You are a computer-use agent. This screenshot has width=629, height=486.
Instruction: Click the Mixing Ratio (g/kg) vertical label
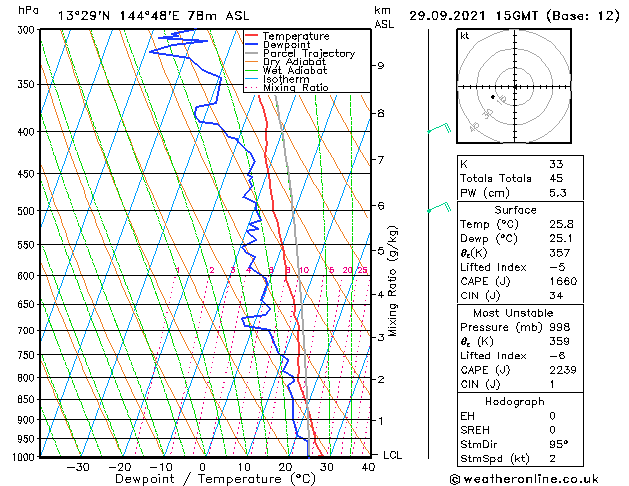pyautogui.click(x=392, y=281)
